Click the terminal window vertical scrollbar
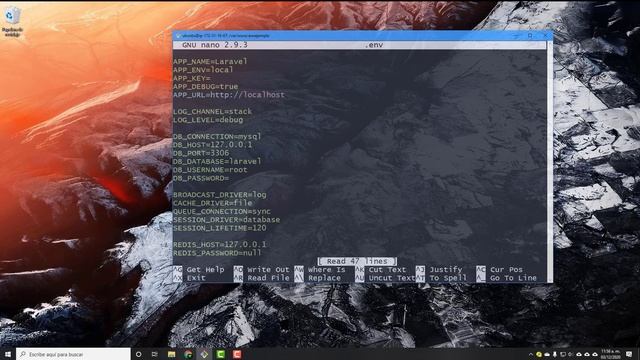This screenshot has width=640, height=360. (x=549, y=161)
